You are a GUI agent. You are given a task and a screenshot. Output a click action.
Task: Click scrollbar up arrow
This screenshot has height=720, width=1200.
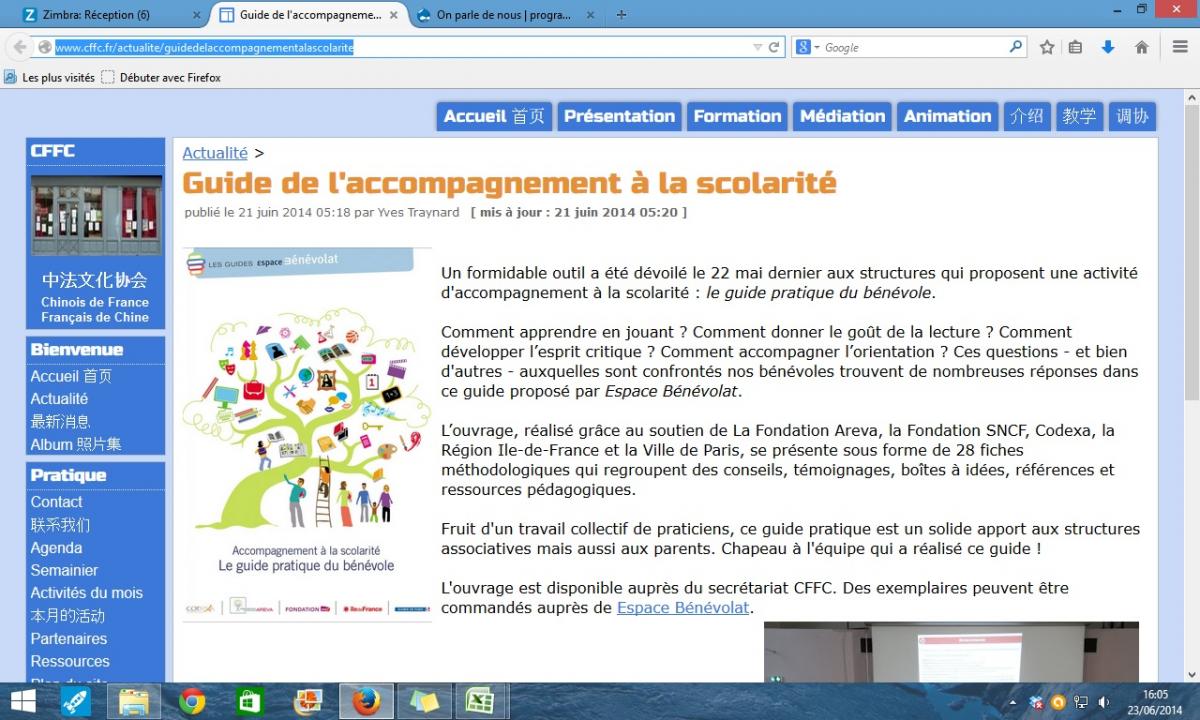1191,97
